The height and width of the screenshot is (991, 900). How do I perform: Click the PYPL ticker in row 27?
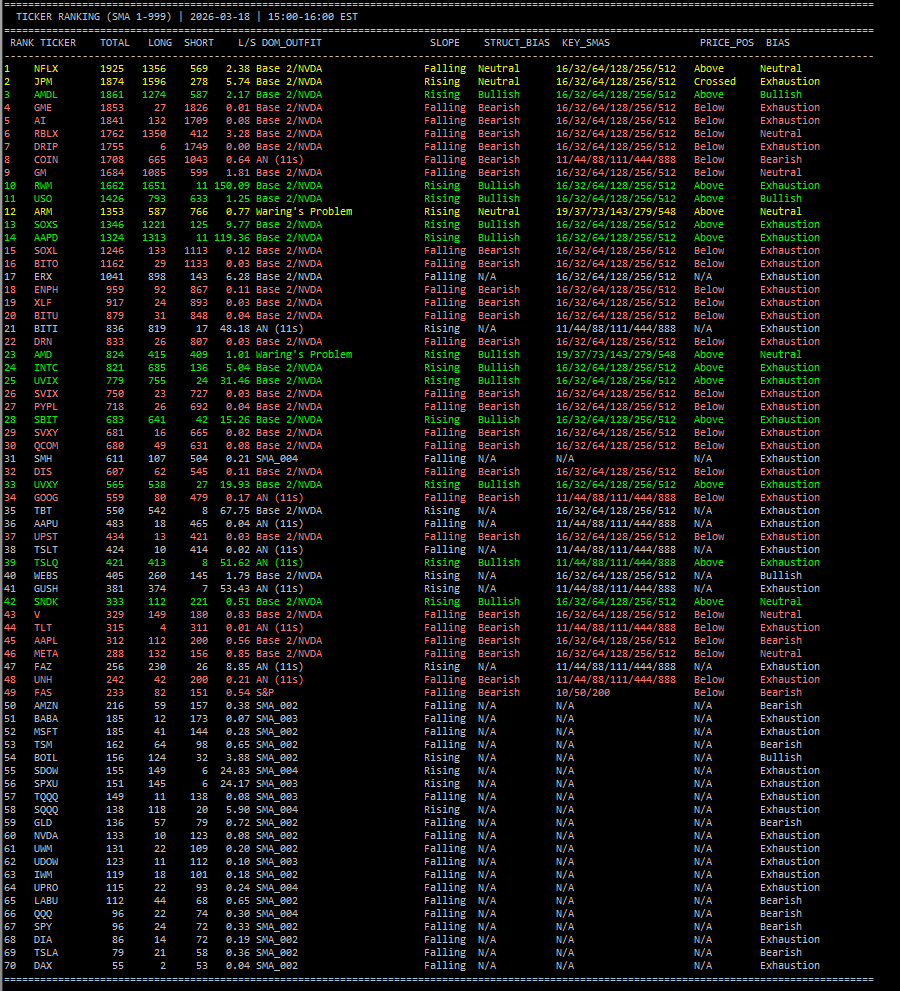[x=46, y=407]
